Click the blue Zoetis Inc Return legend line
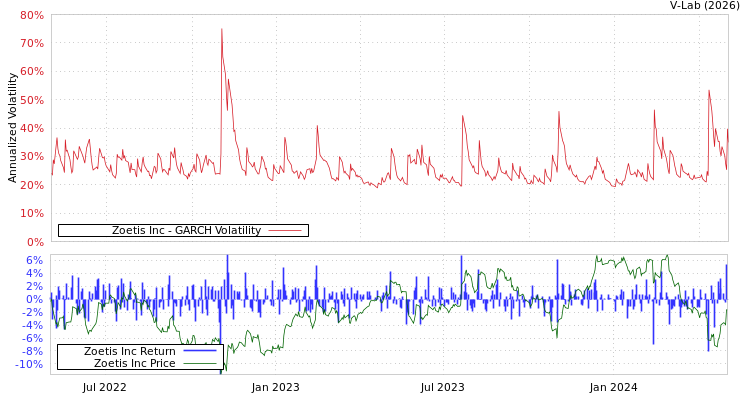The height and width of the screenshot is (400, 750). (x=200, y=352)
